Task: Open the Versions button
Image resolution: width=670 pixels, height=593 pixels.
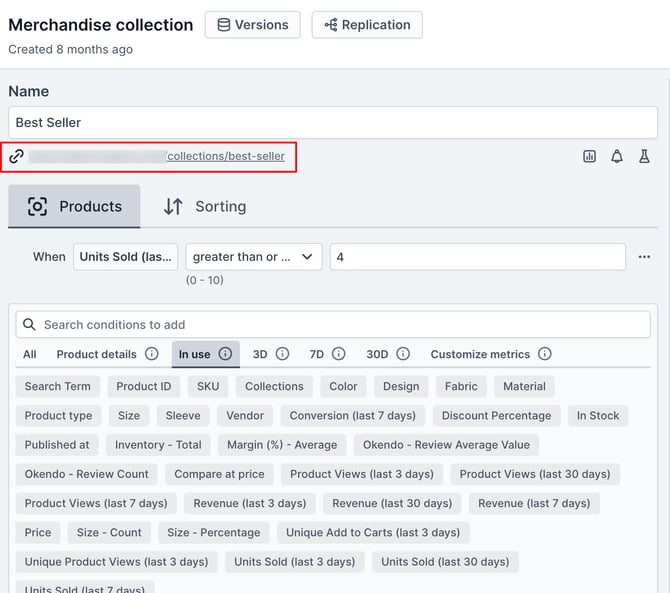Action: pyautogui.click(x=253, y=25)
